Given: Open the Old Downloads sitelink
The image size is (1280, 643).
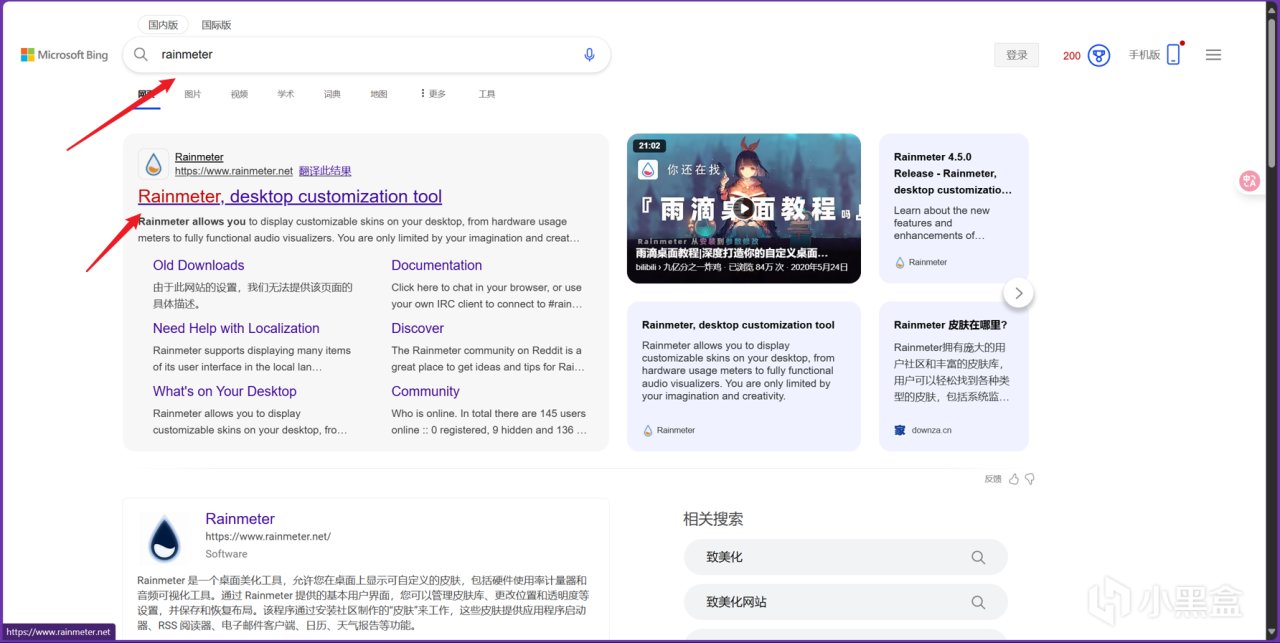Looking at the screenshot, I should [x=198, y=265].
